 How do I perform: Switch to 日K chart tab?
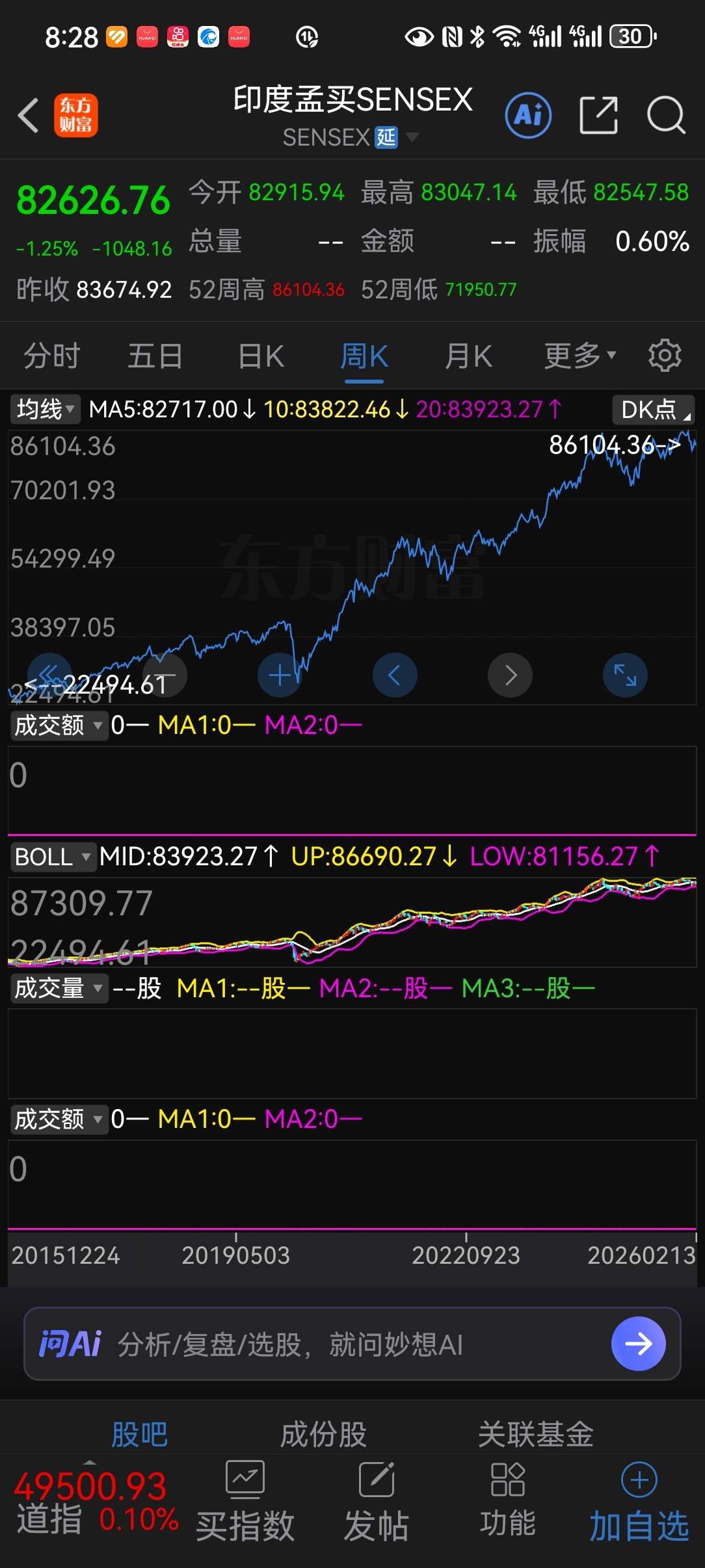coord(261,356)
